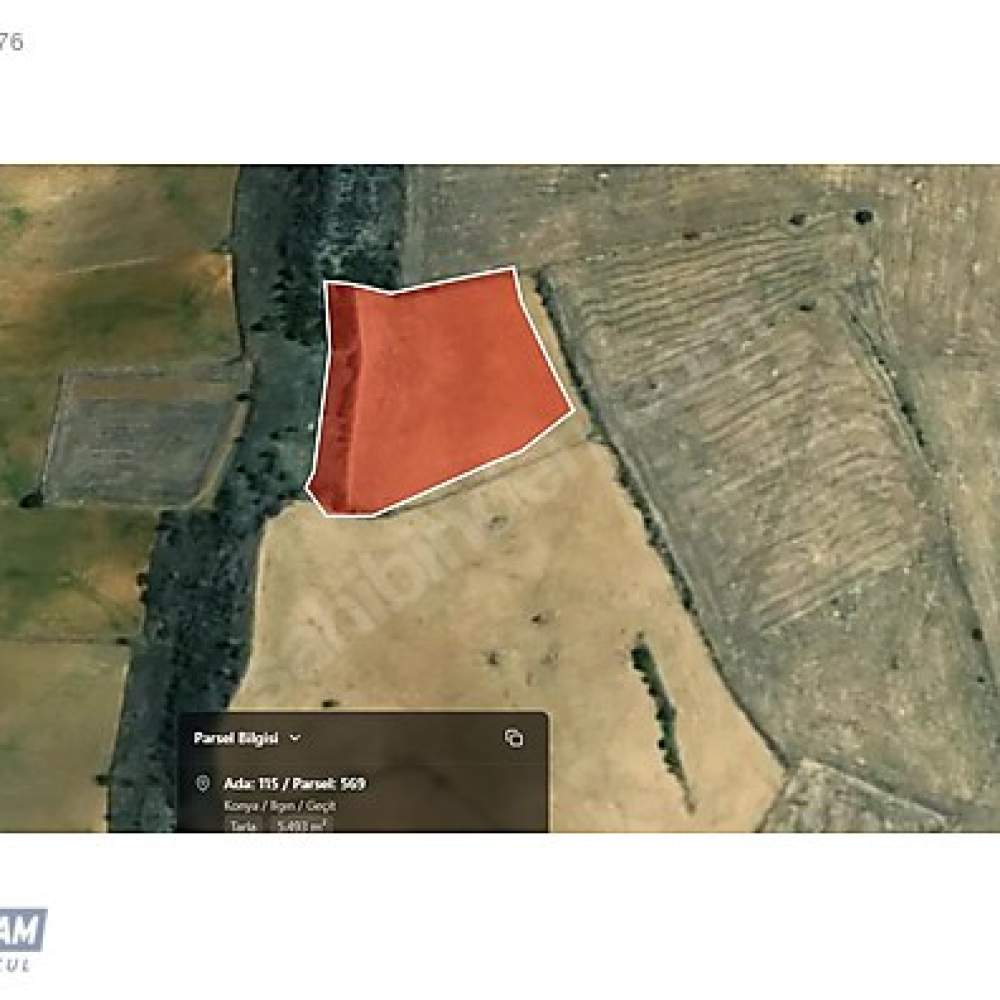
Task: Click the dark tree strip left of parcel
Action: point(281,383)
